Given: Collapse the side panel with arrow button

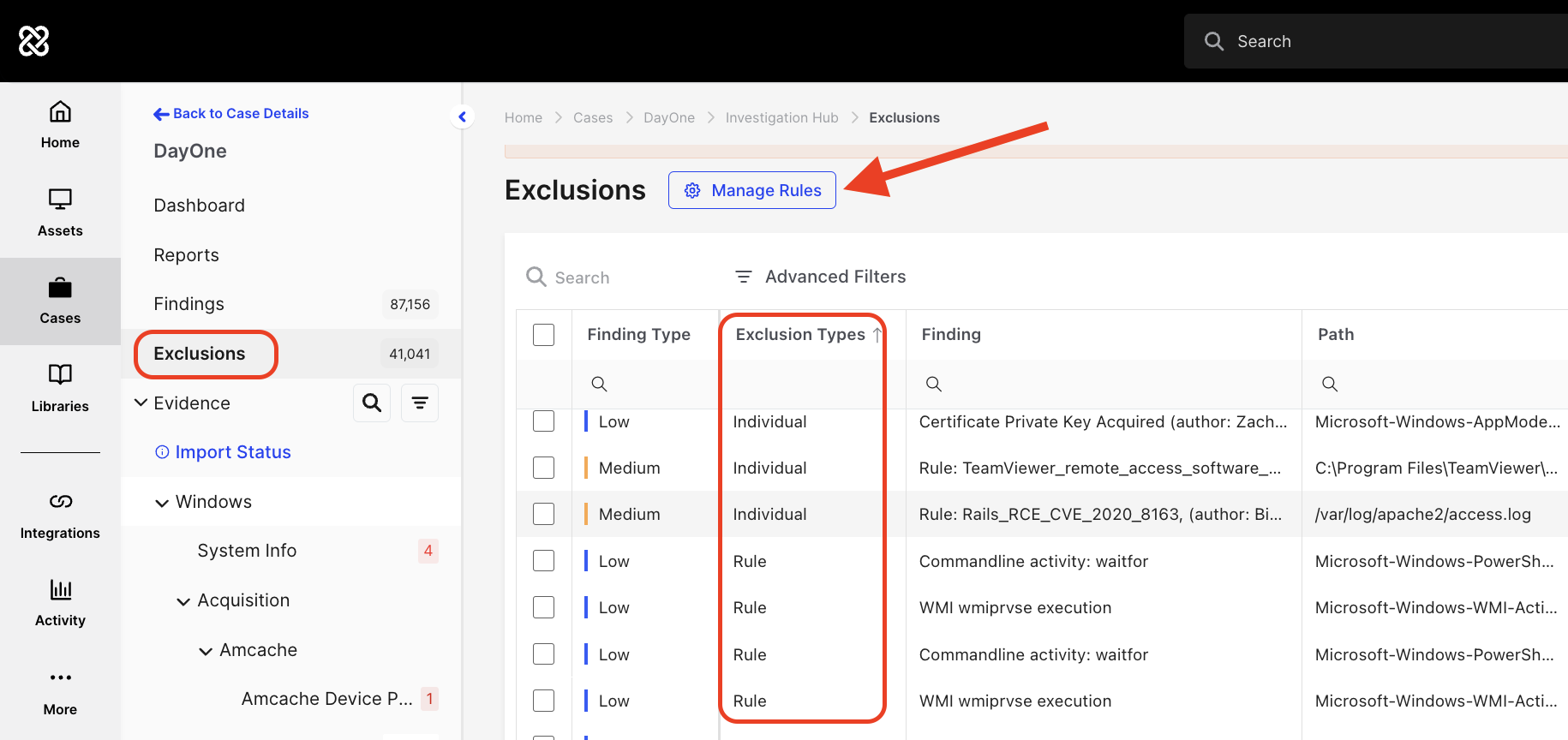Looking at the screenshot, I should pos(462,116).
